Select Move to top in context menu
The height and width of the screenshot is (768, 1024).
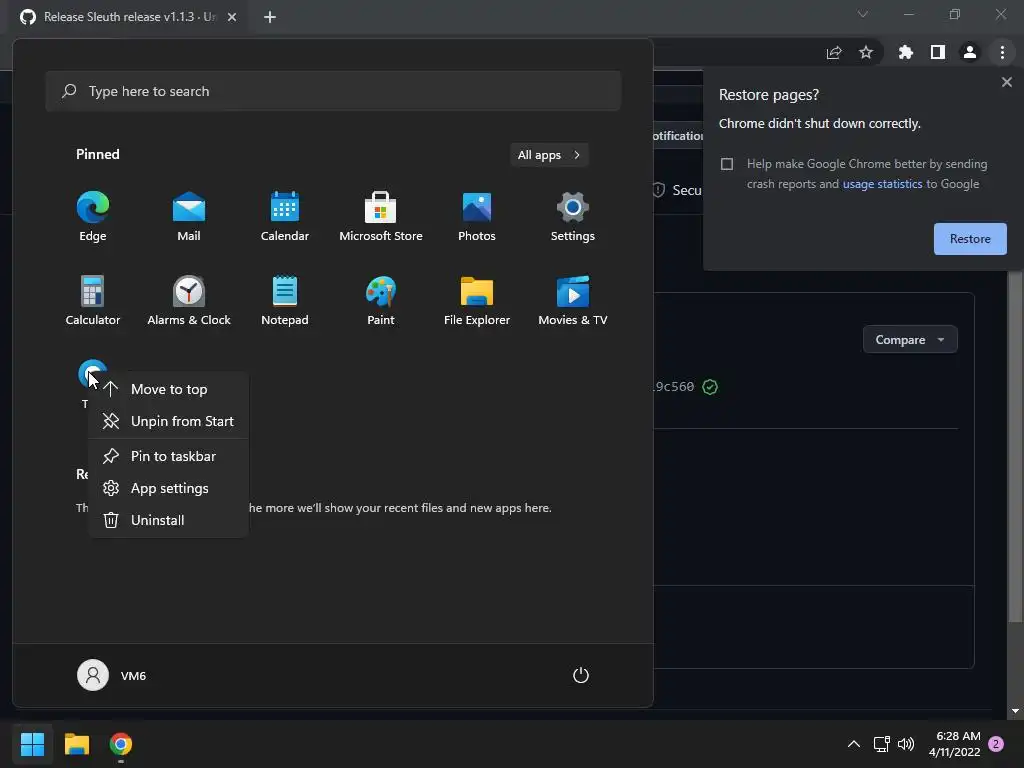click(168, 389)
